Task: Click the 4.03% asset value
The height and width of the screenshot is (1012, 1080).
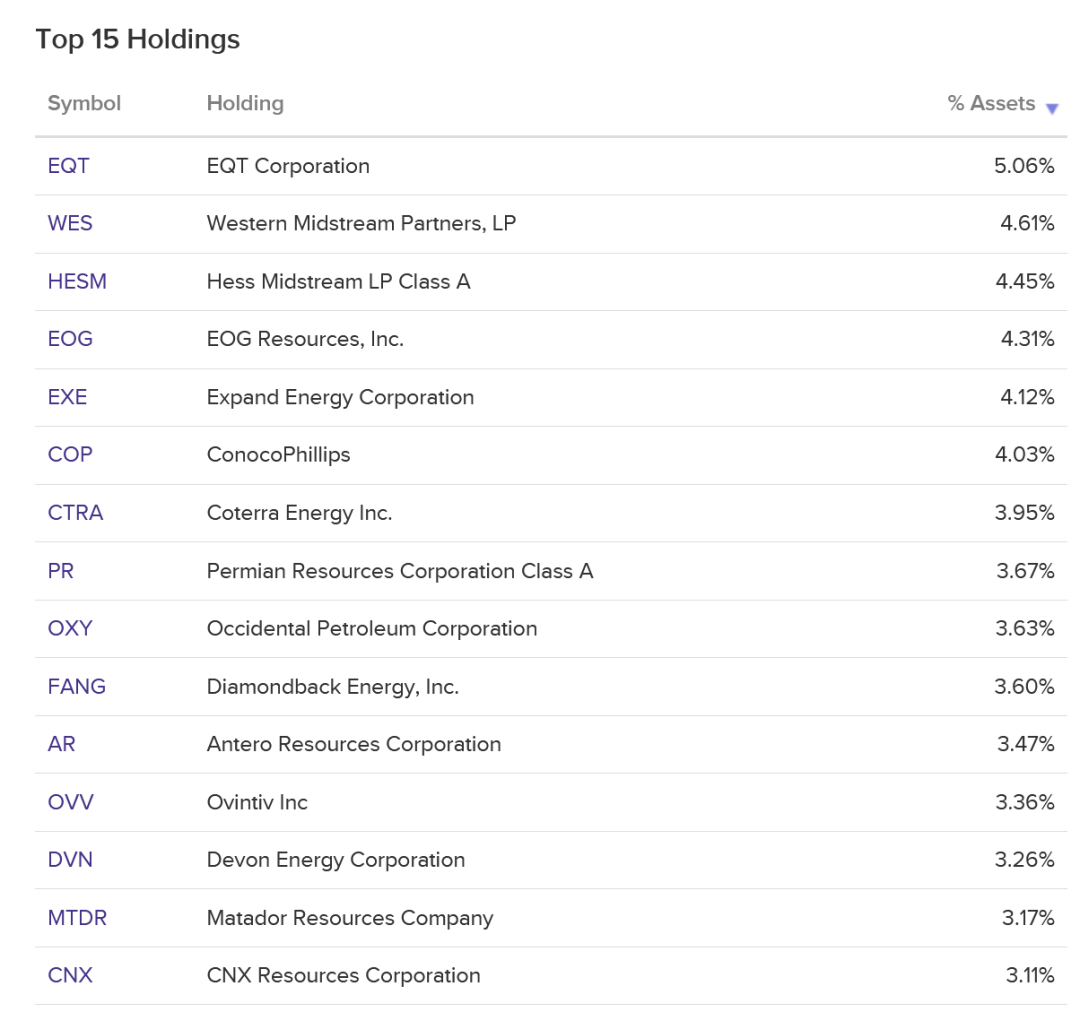Action: [1025, 455]
